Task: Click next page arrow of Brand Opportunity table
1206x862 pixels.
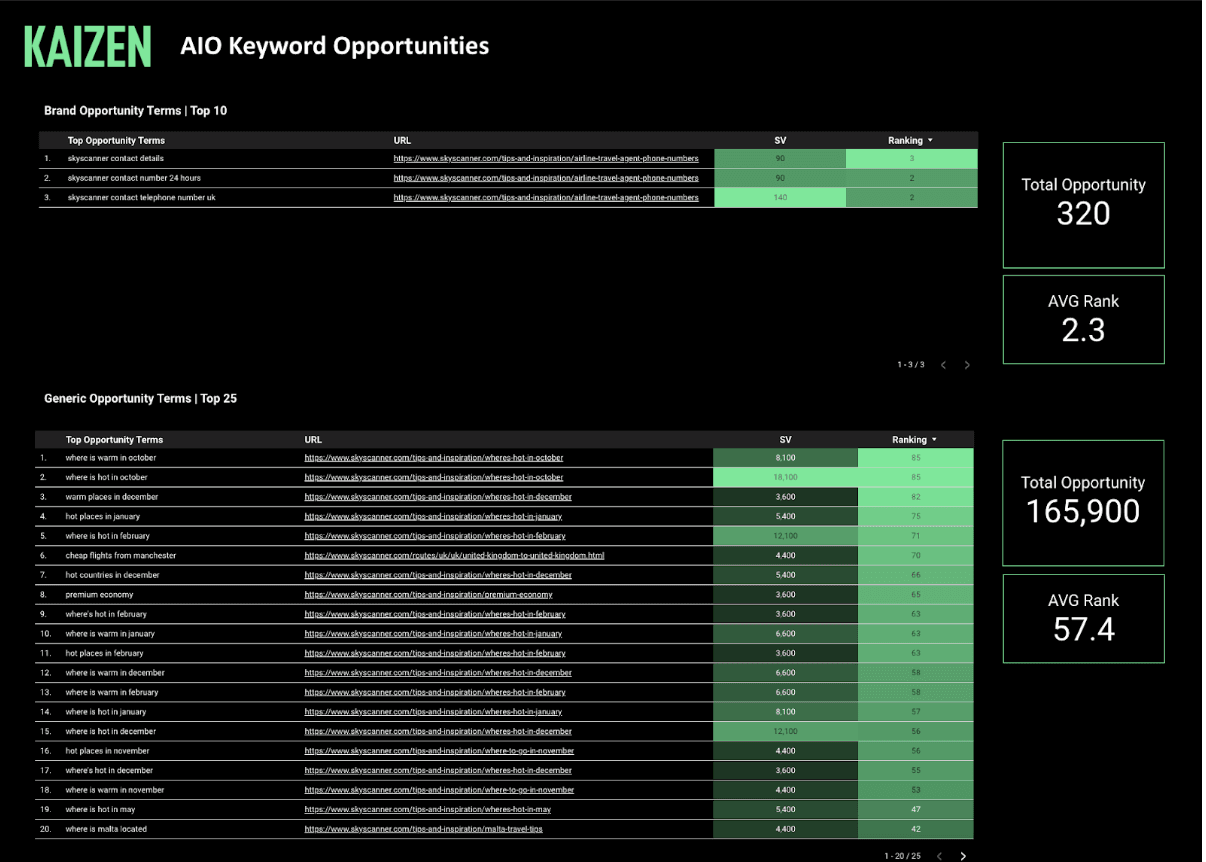Action: click(967, 365)
